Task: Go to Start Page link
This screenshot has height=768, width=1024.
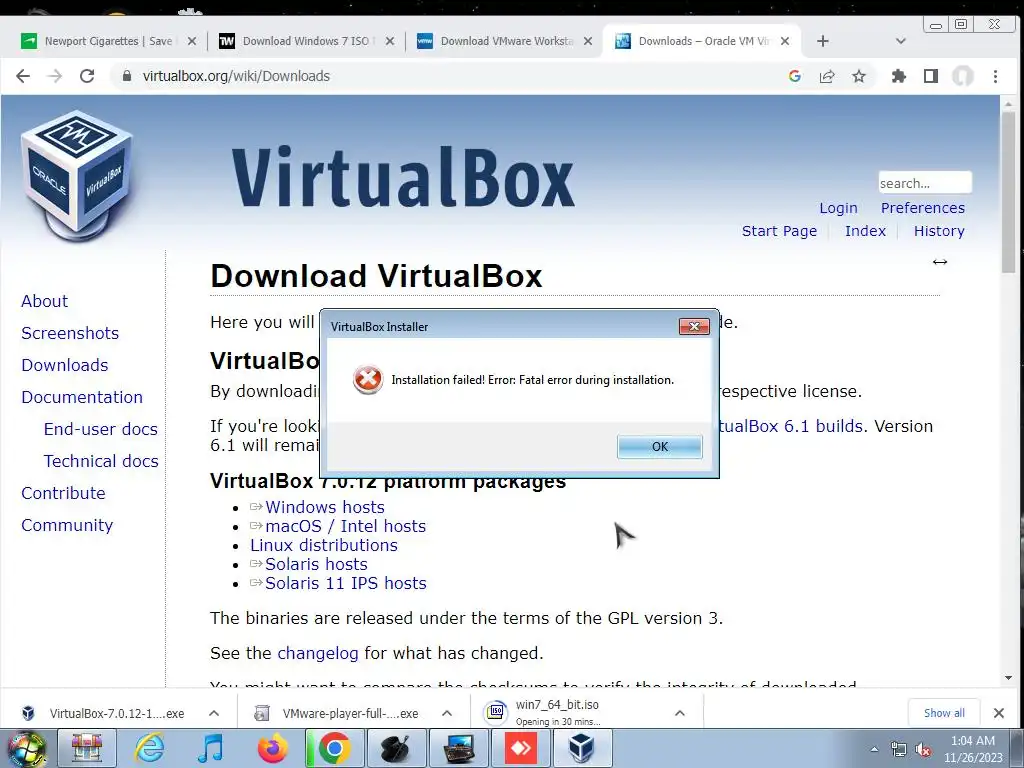Action: tap(779, 231)
